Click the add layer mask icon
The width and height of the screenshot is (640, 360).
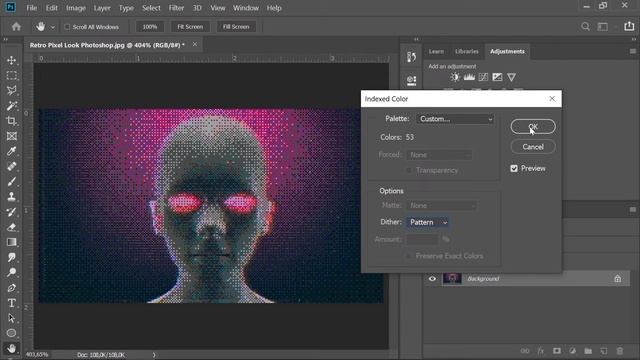[x=557, y=351]
